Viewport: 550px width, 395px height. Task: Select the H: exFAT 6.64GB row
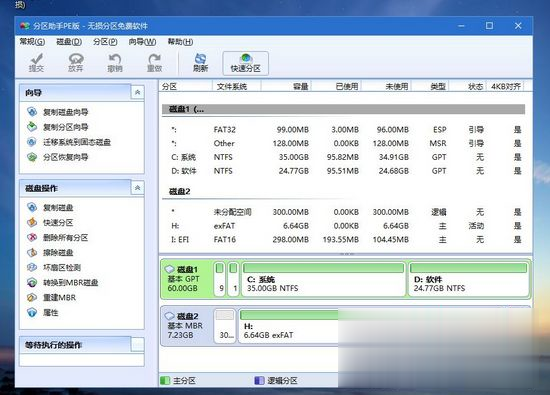[x=343, y=226]
